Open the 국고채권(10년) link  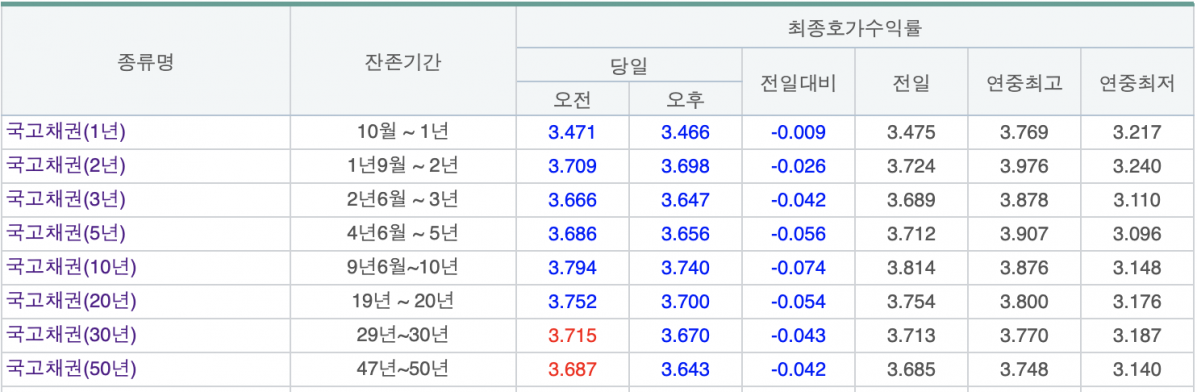[x=71, y=267]
